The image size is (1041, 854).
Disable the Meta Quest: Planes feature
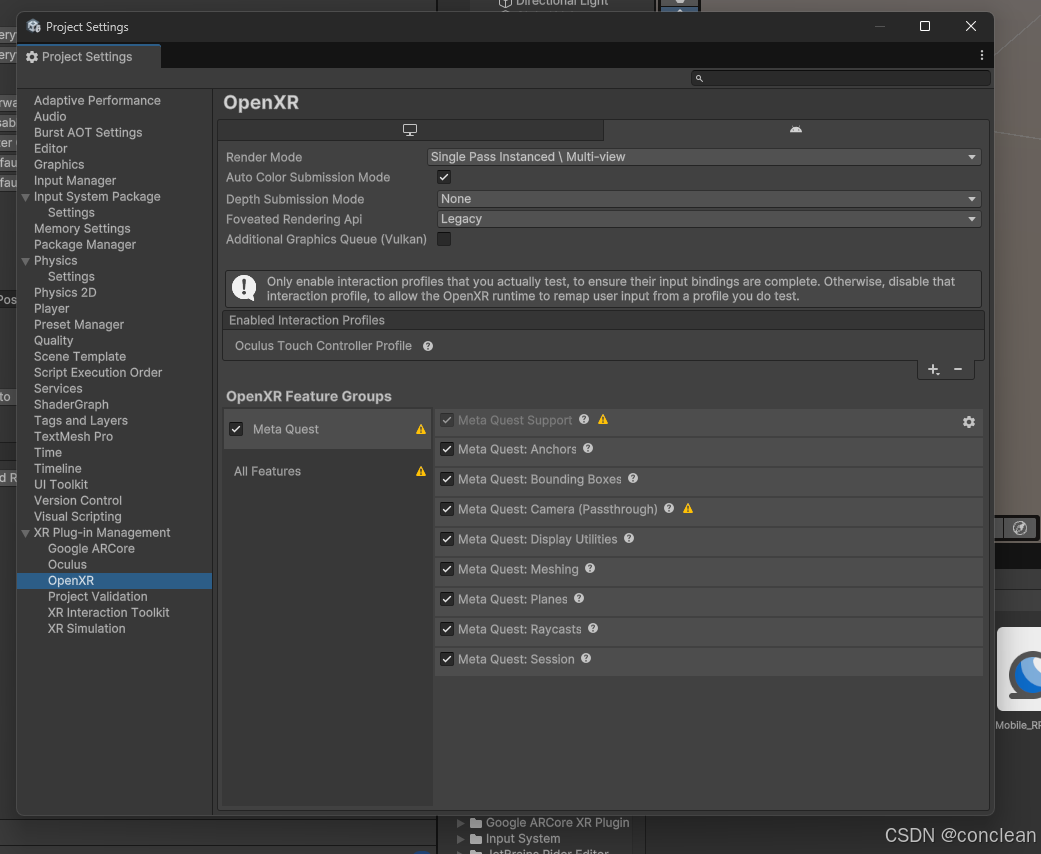pos(446,599)
